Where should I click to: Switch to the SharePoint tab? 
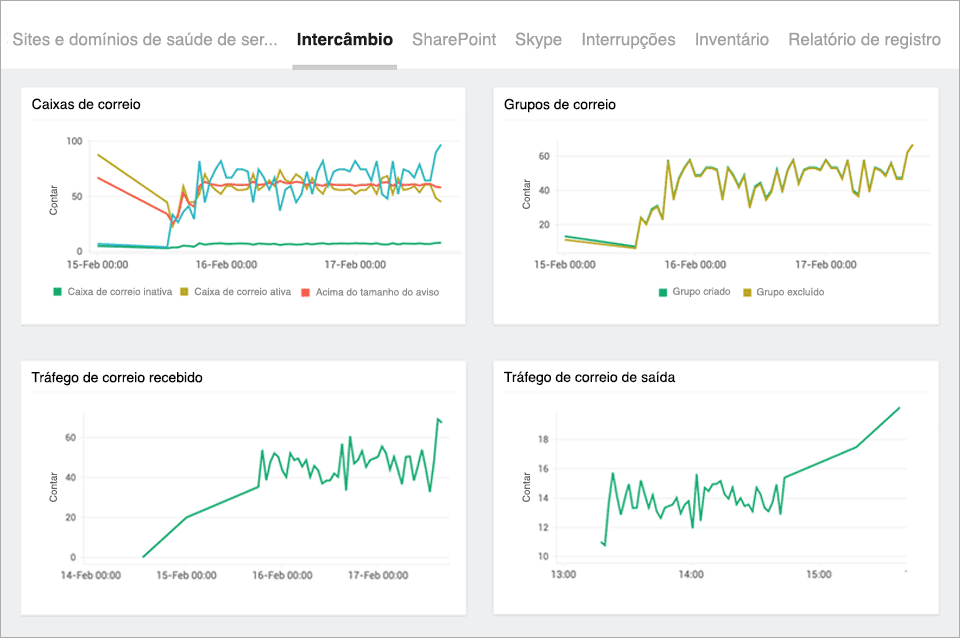[453, 40]
